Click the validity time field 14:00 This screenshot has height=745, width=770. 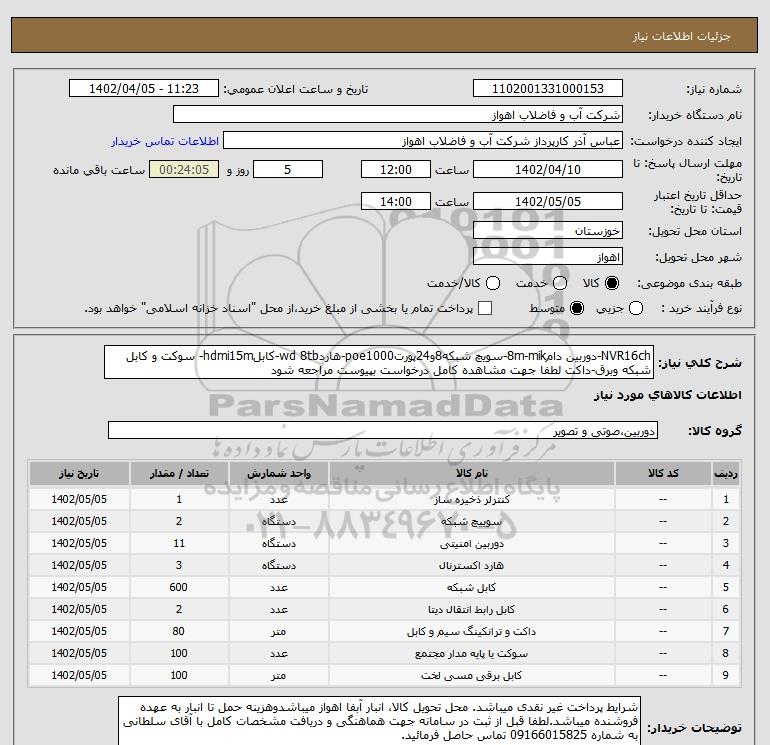click(396, 201)
